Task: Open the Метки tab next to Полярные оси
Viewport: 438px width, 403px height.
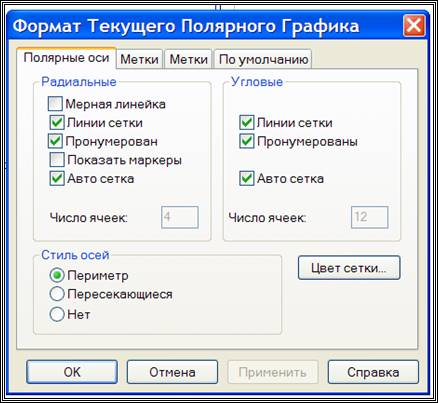Action: click(x=139, y=59)
